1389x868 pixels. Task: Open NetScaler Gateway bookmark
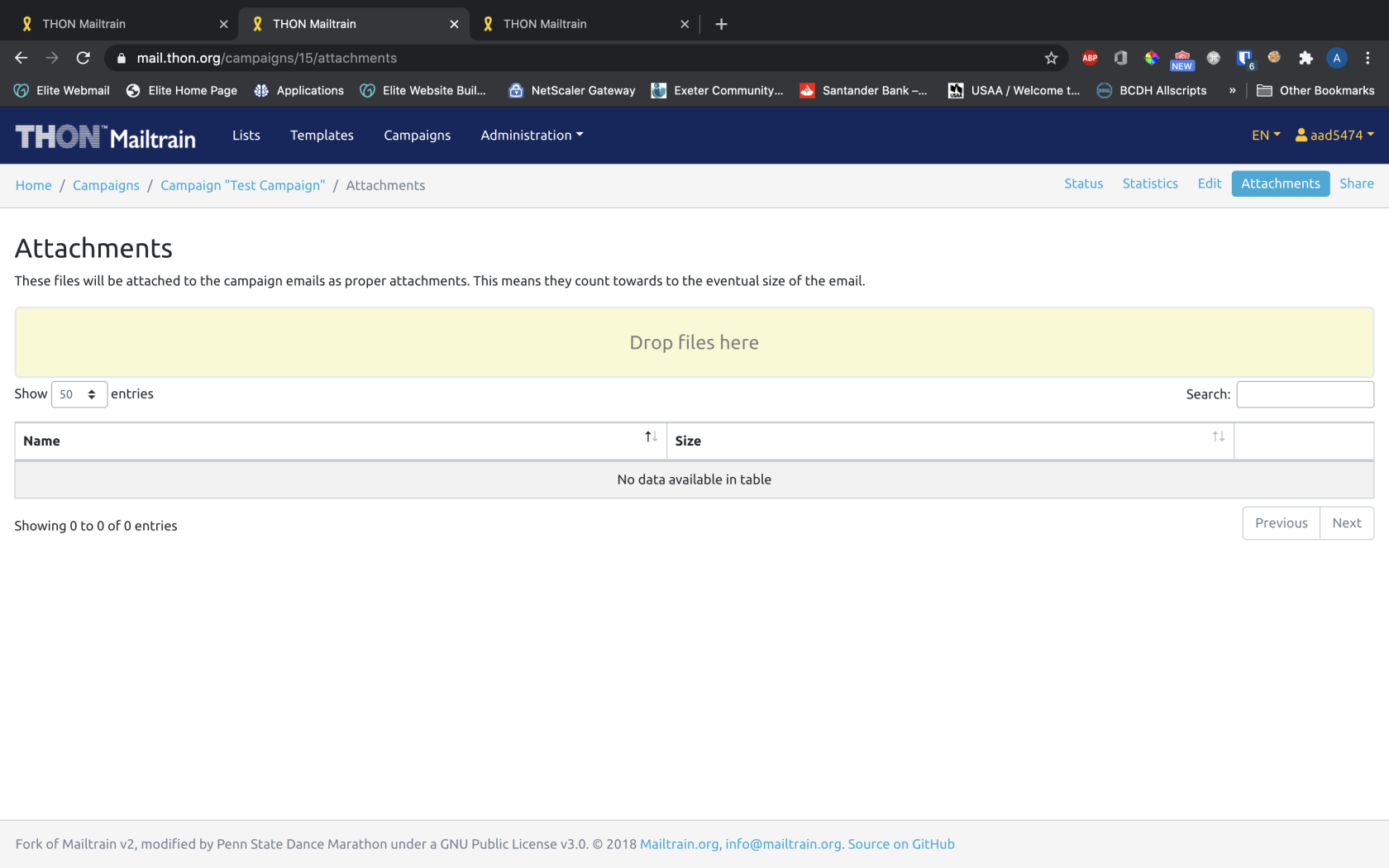[x=571, y=90]
